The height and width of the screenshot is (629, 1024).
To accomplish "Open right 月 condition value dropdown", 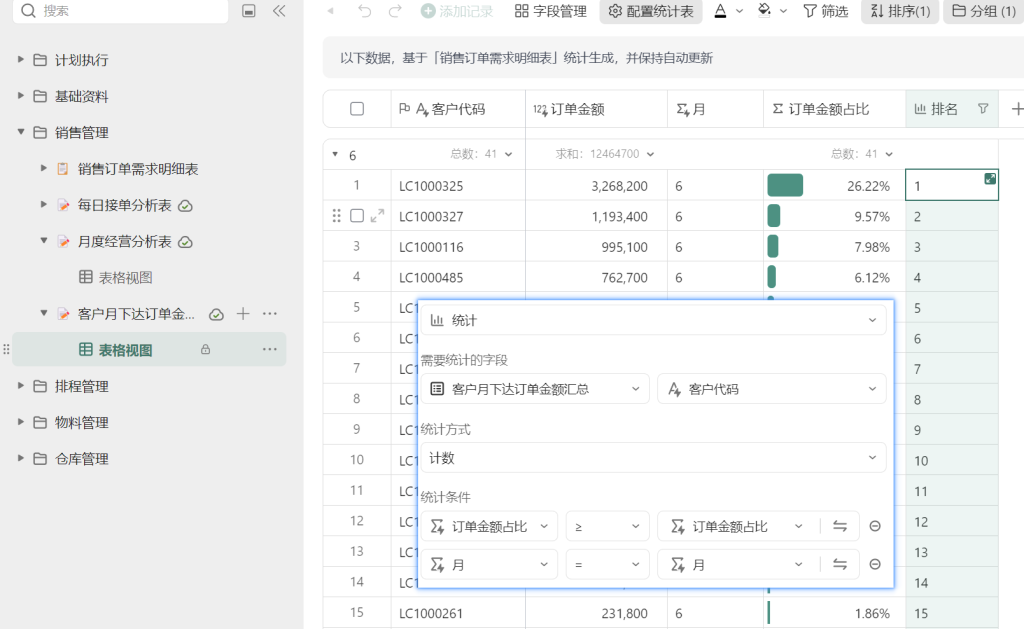I will (737, 564).
